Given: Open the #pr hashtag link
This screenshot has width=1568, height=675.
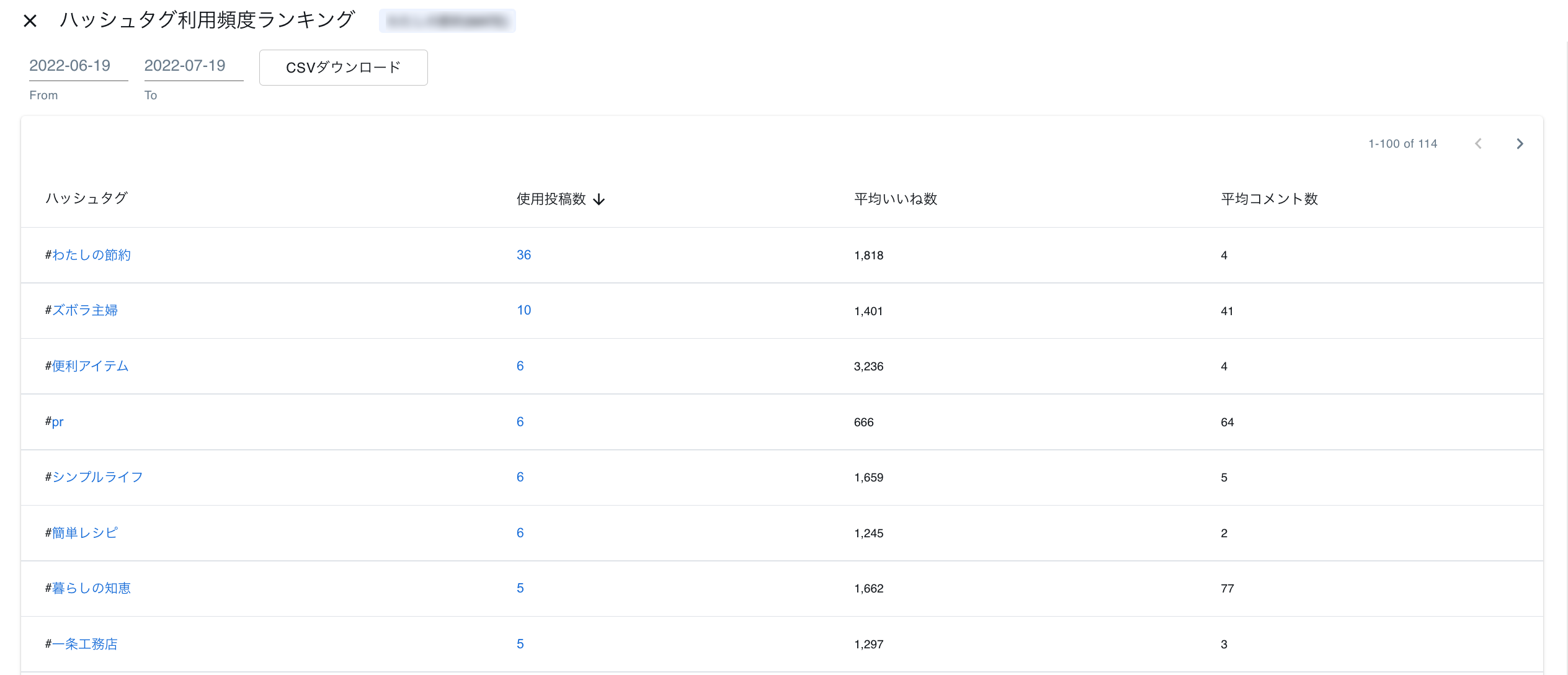Looking at the screenshot, I should tap(57, 422).
